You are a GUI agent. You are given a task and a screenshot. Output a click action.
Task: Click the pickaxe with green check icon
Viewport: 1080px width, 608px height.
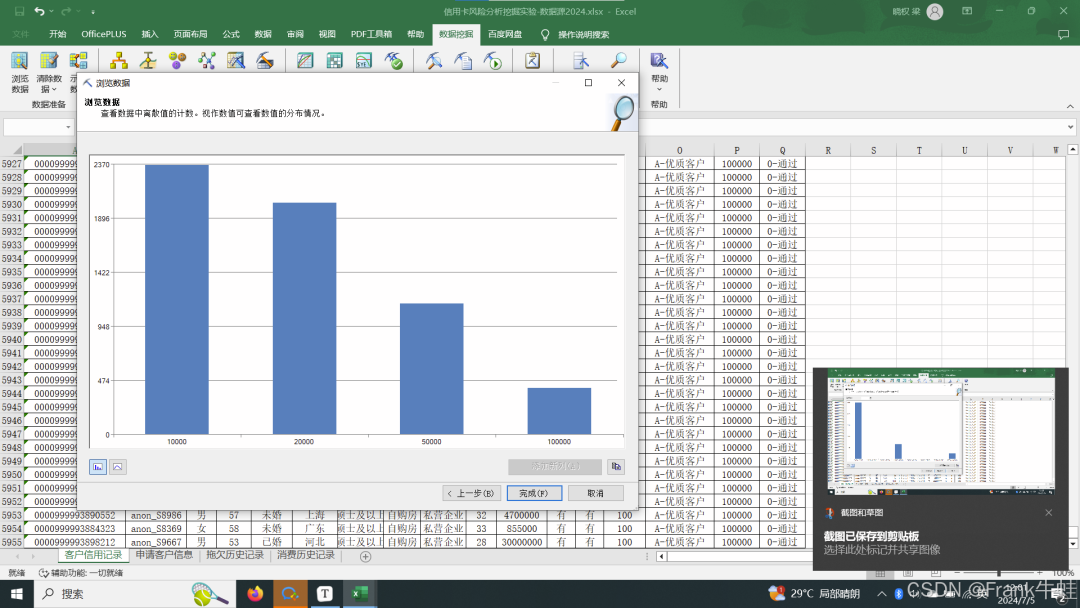(x=394, y=61)
